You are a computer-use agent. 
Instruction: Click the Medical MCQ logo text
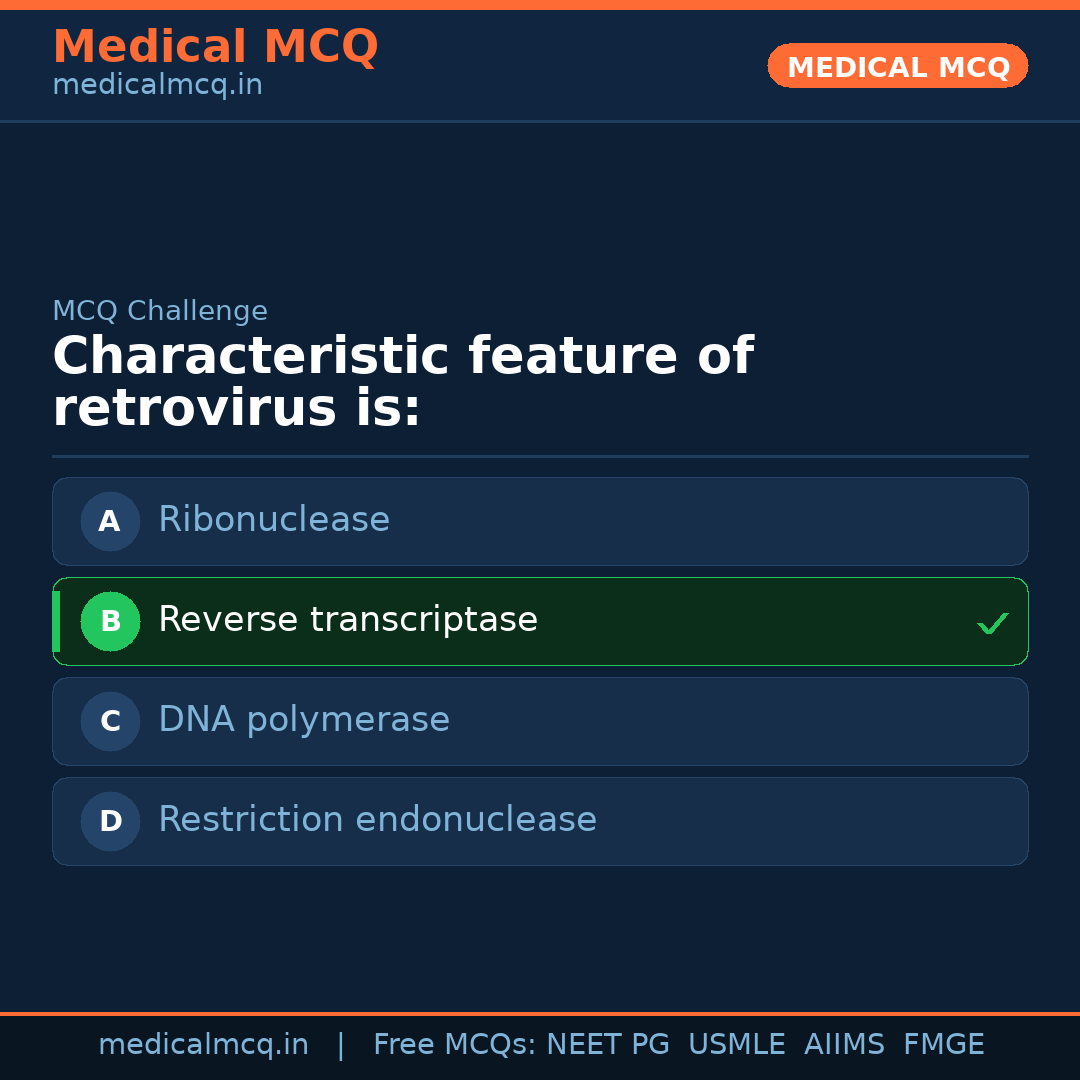point(215,46)
